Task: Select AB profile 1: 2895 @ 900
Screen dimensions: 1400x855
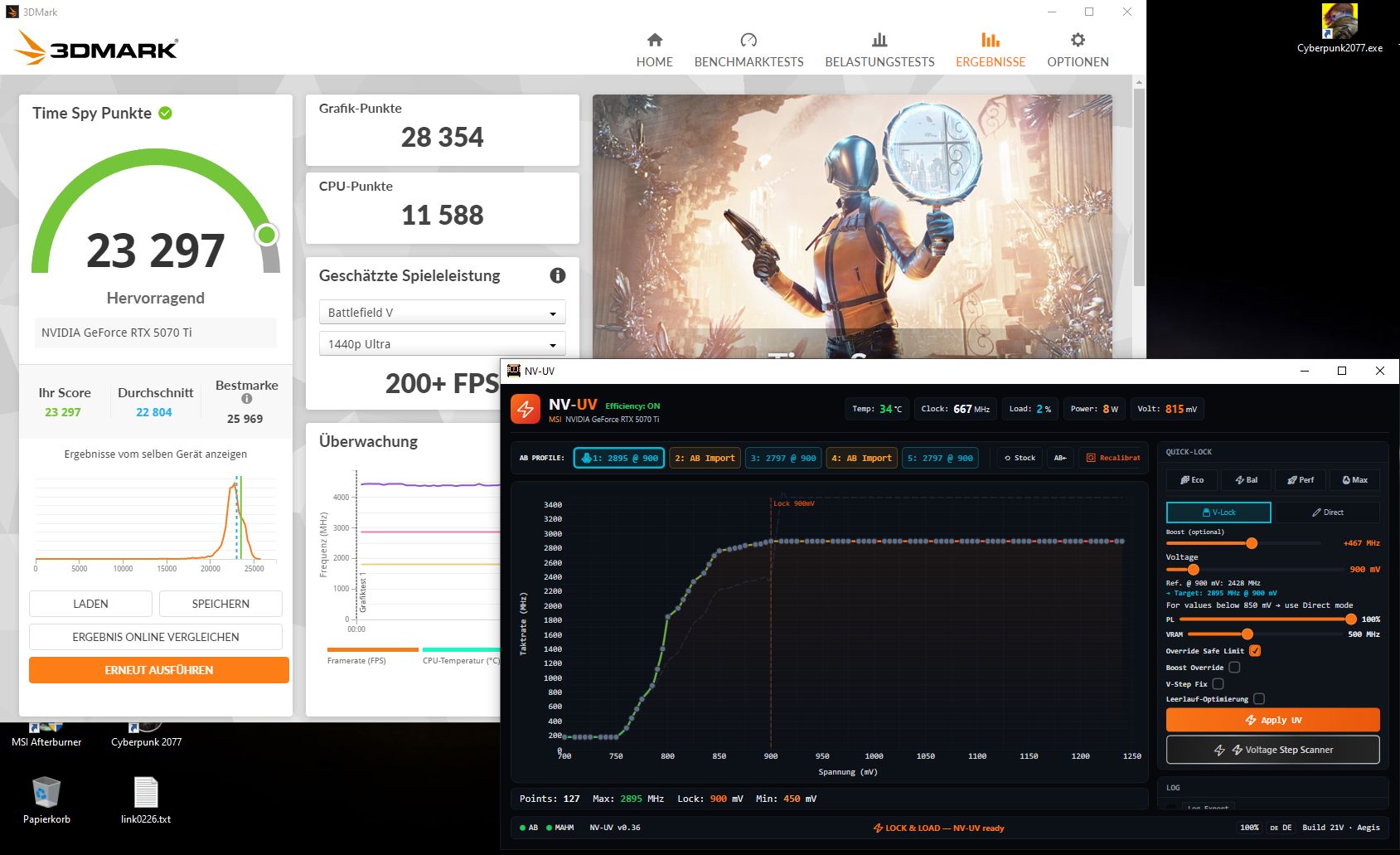Action: pos(619,458)
